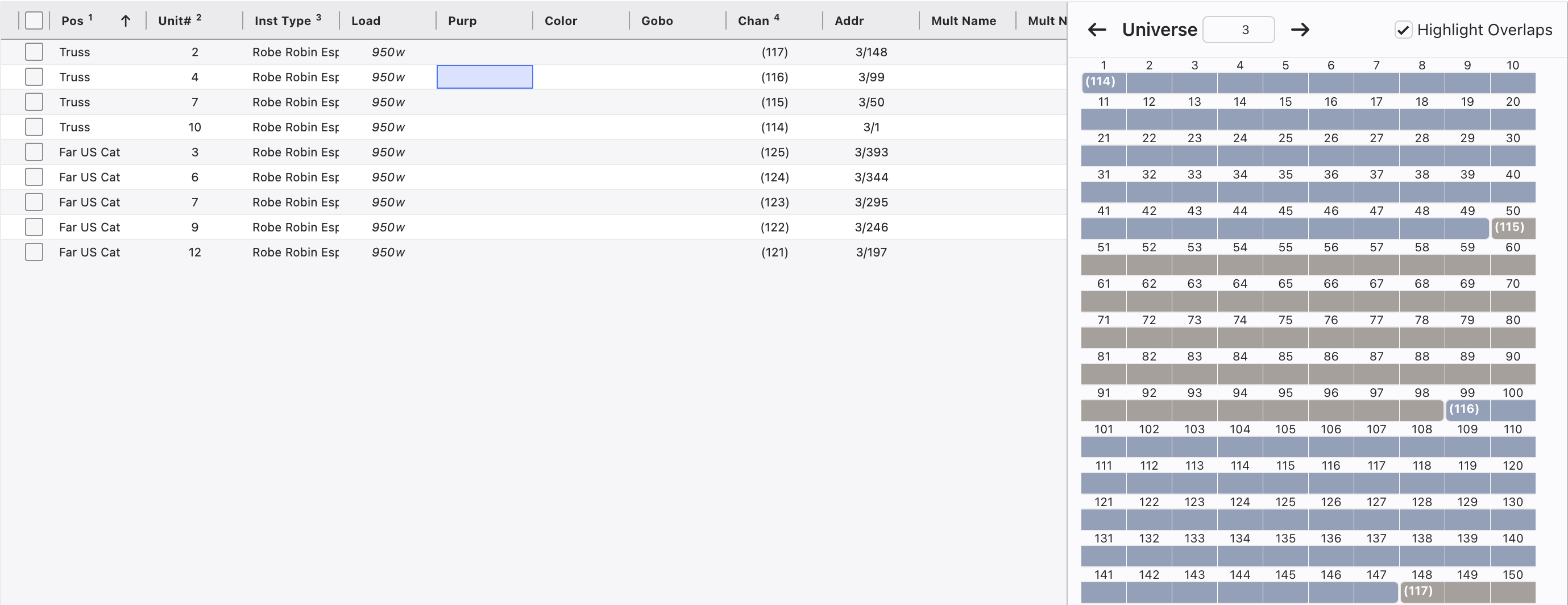Screen dimensions: 1568x605
Task: Select the highlighted Purp cell for Truss 4
Action: (x=484, y=77)
